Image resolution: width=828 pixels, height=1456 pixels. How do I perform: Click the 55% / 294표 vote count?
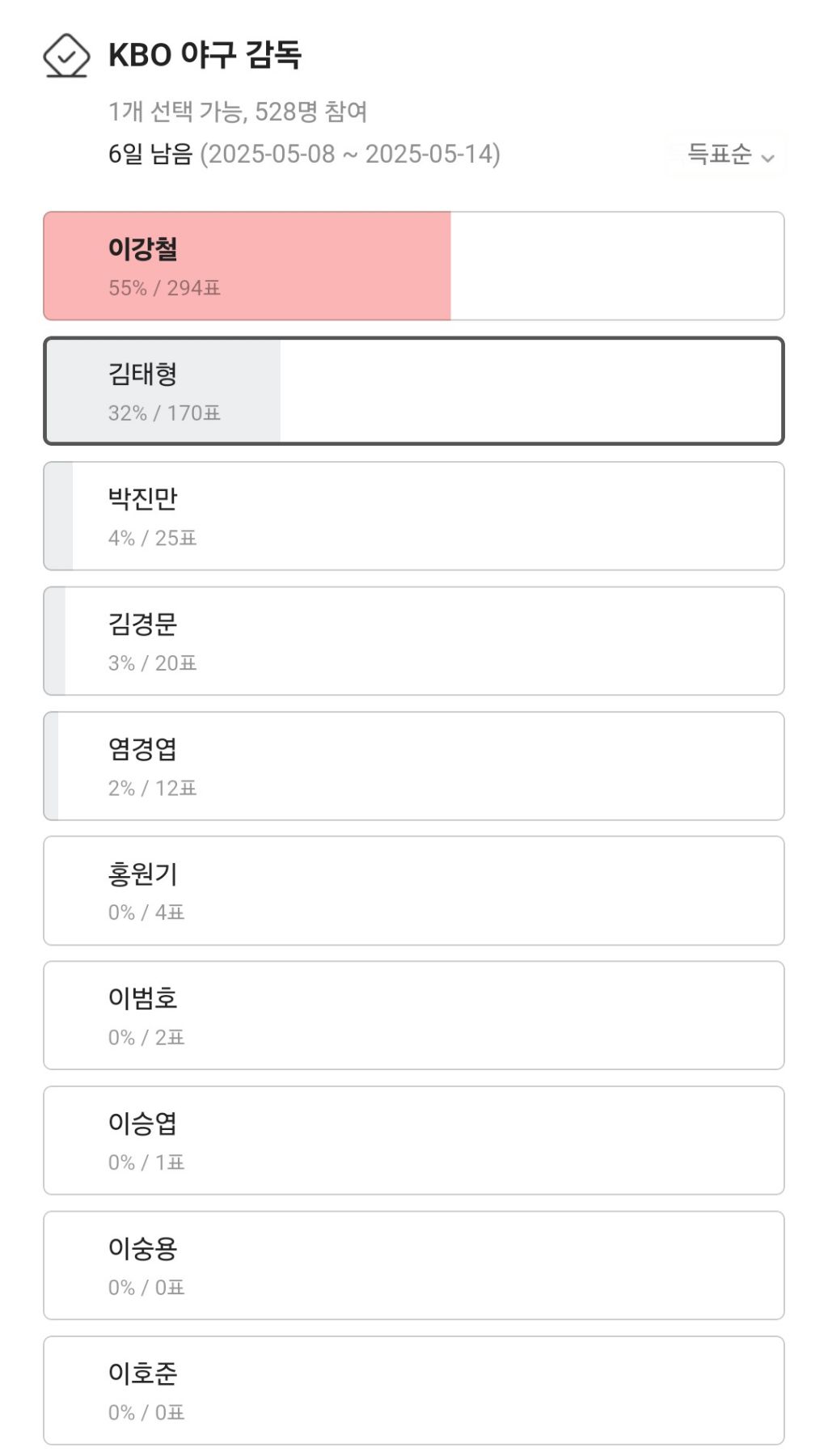(164, 288)
